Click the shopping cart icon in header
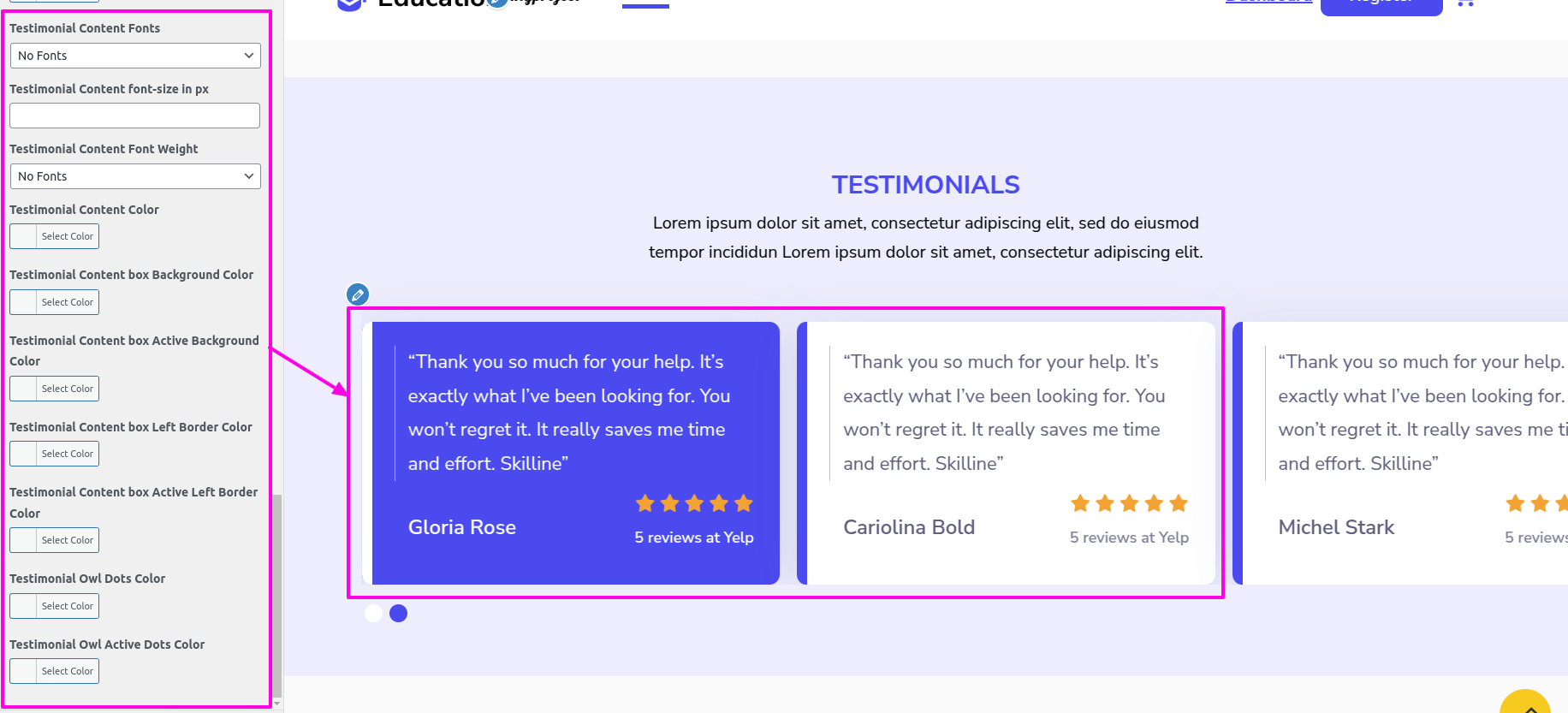Viewport: 1568px width, 713px height. (x=1465, y=3)
